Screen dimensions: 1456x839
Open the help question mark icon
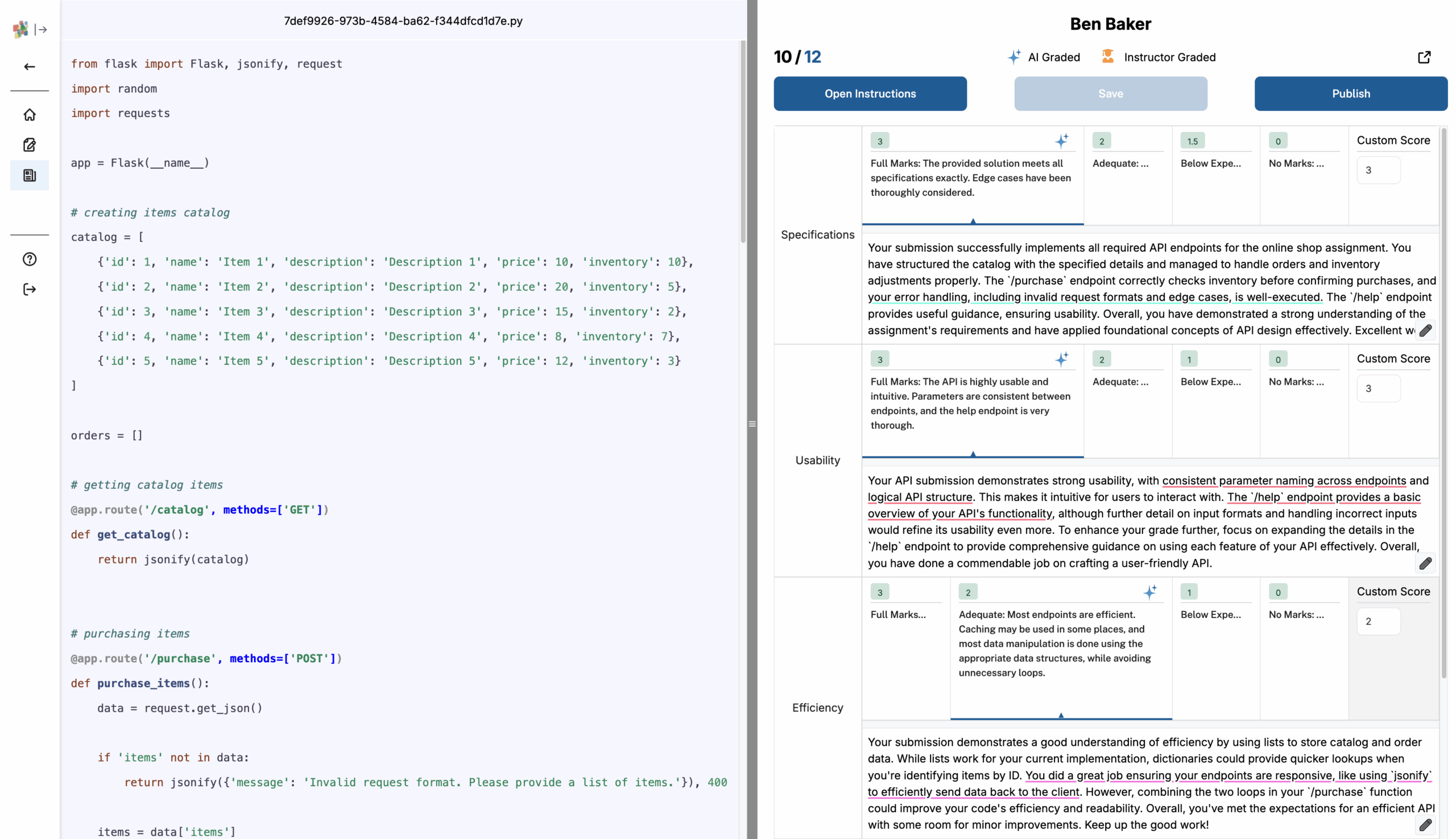[x=30, y=259]
